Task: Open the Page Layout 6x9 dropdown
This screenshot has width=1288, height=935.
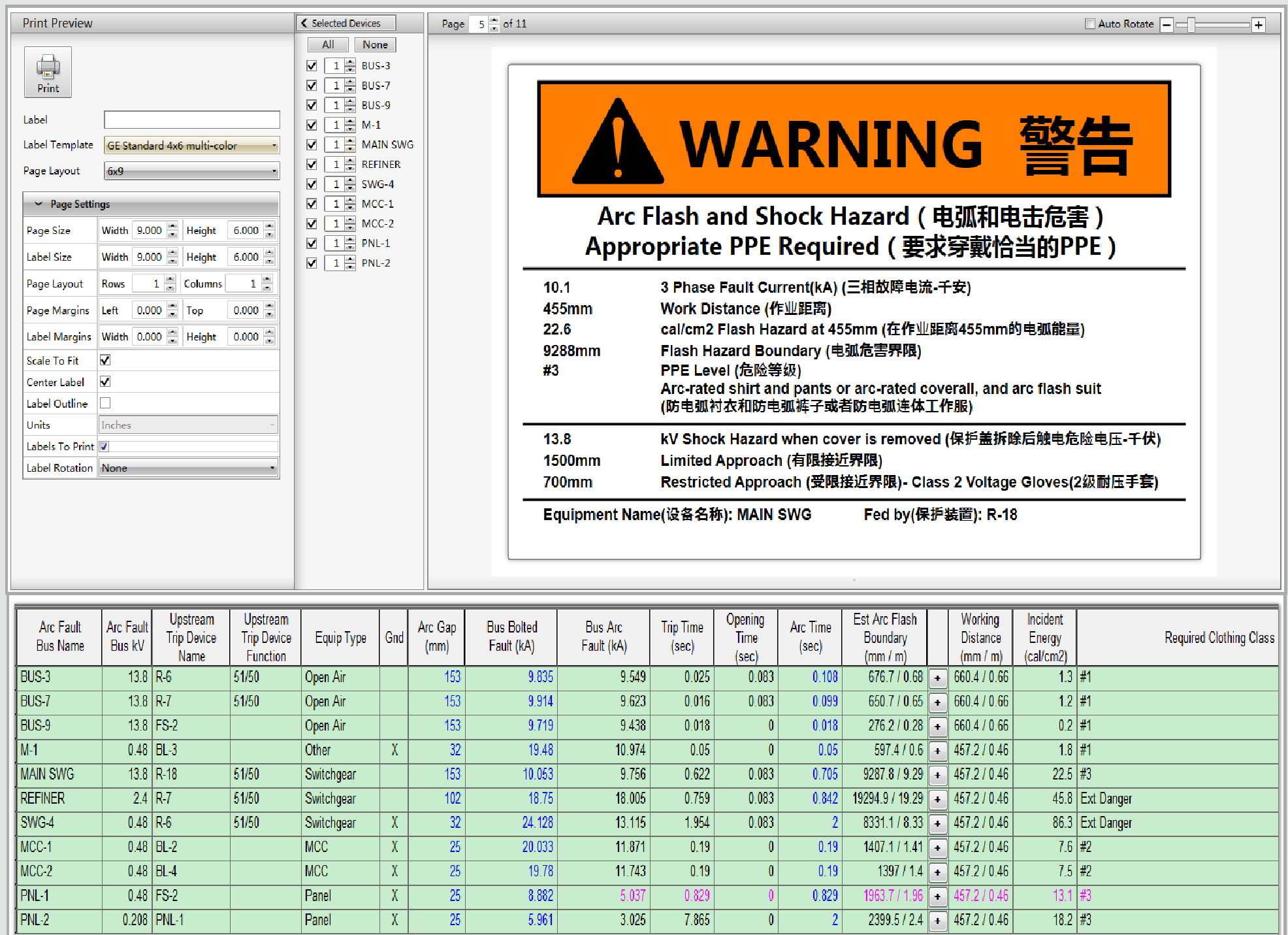Action: [x=191, y=171]
